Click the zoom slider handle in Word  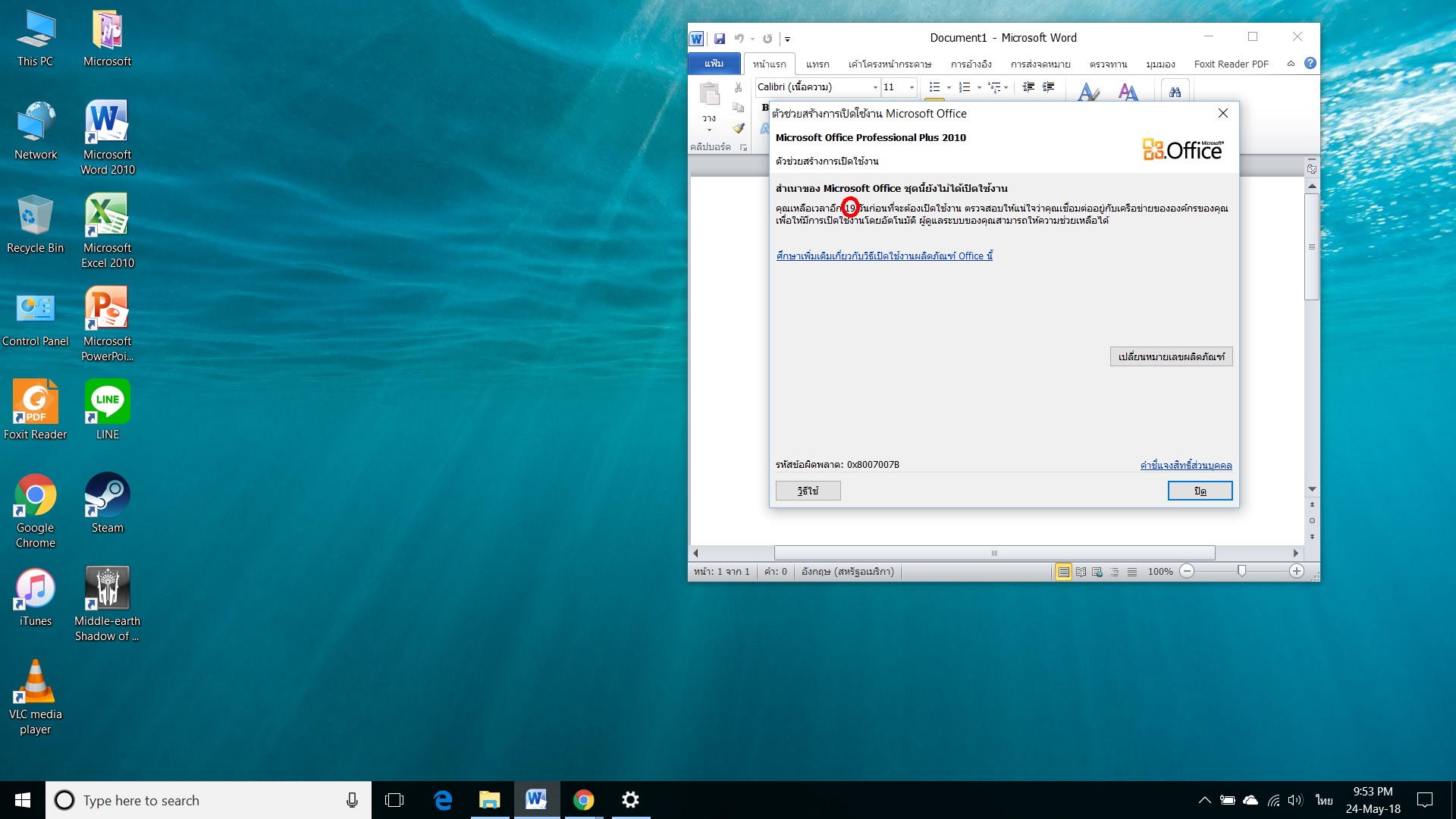(1241, 571)
